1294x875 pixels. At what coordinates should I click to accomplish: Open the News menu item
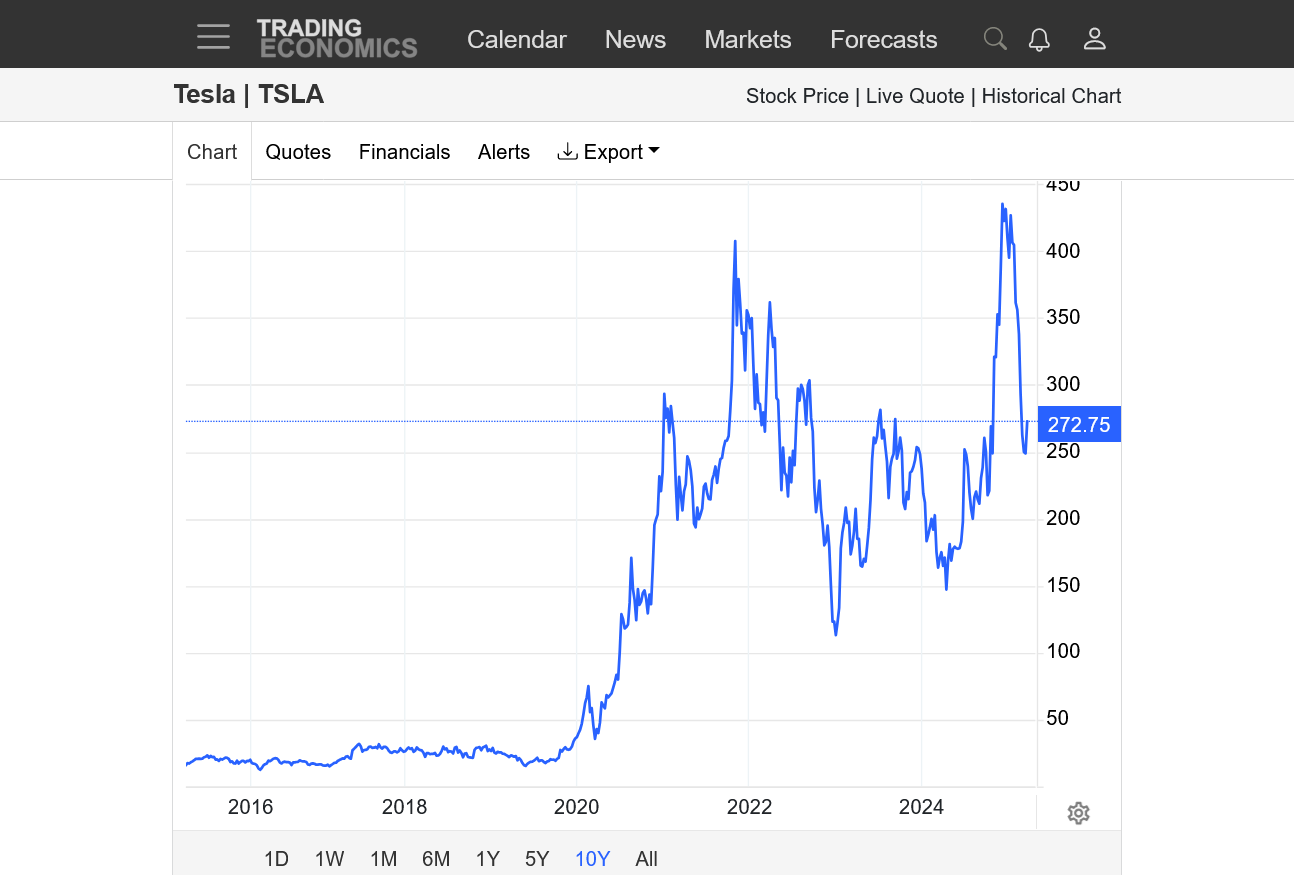point(635,39)
